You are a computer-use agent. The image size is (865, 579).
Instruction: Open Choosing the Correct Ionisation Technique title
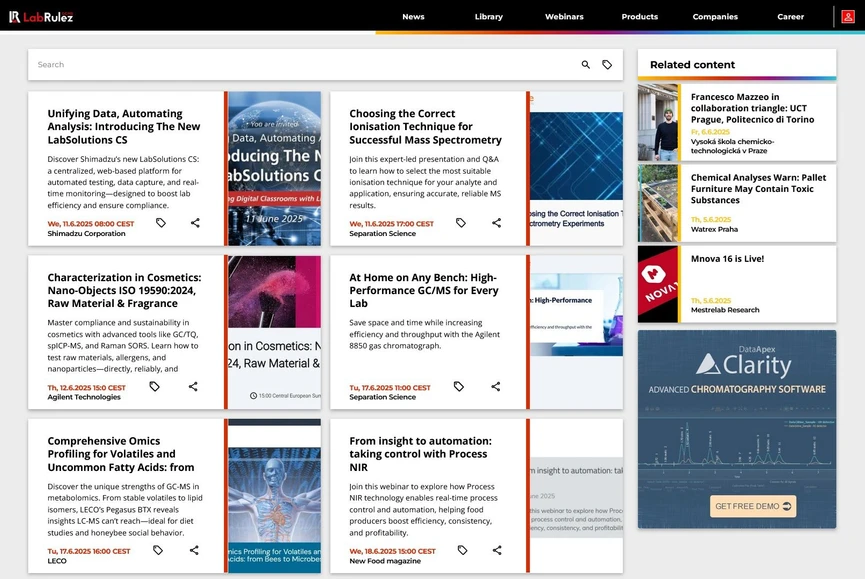click(x=425, y=127)
